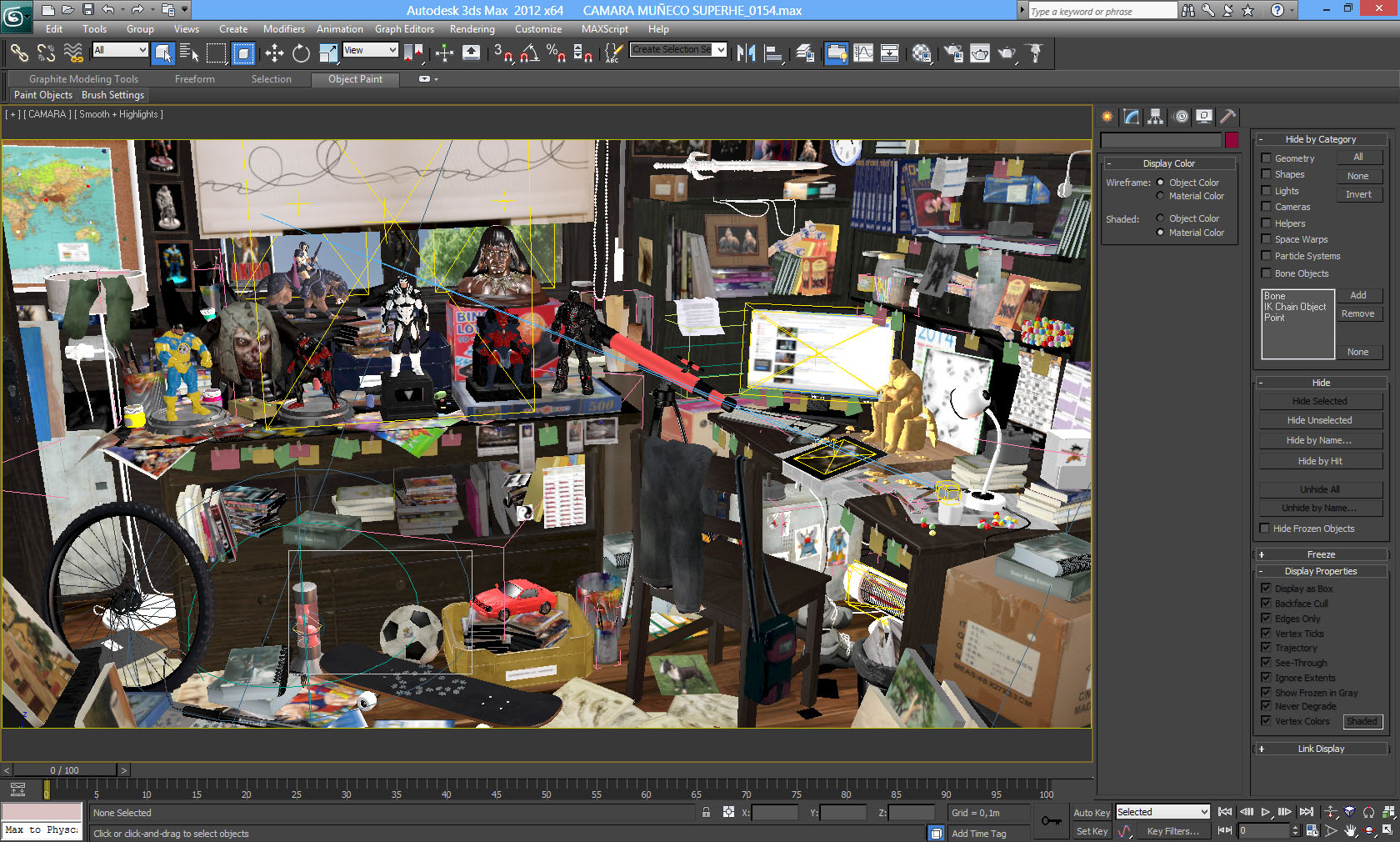This screenshot has height=842, width=1400.
Task: Open the Key Filters dialog
Action: click(x=1172, y=831)
